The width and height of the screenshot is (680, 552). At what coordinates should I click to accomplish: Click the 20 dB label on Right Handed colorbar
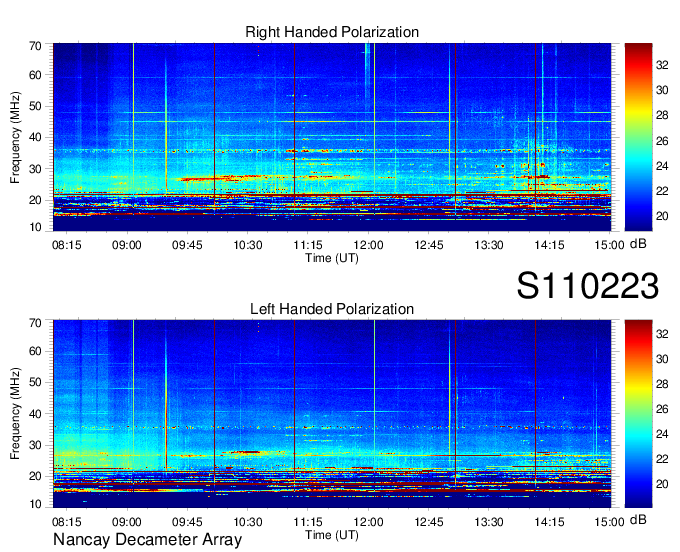(x=662, y=216)
